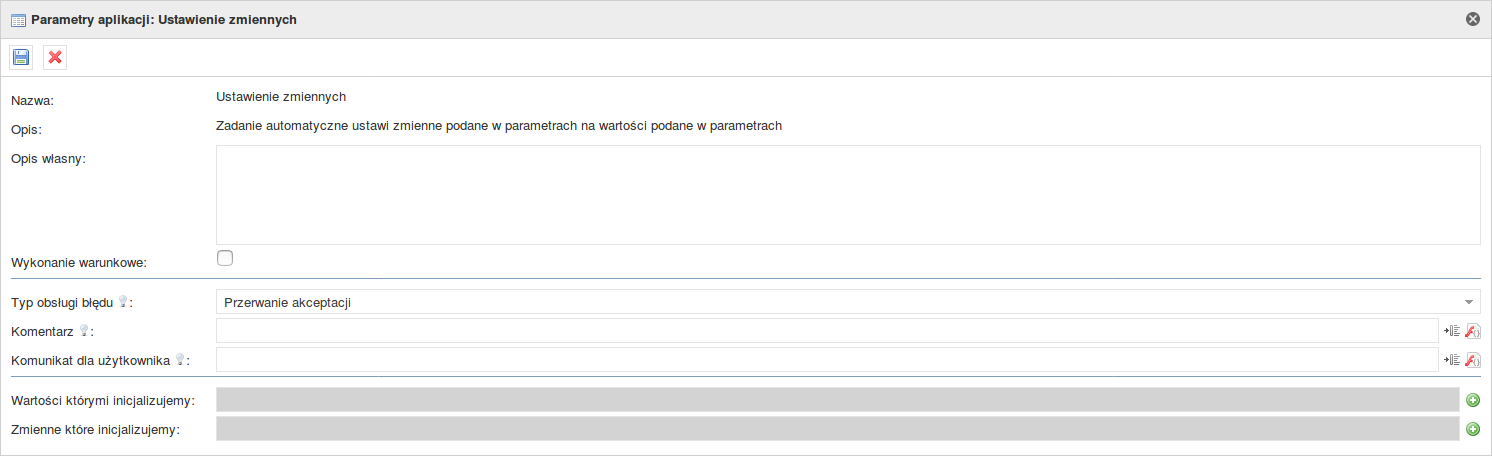The height and width of the screenshot is (456, 1492).
Task: Open function editor icon beside Komentarz field
Action: (1472, 331)
